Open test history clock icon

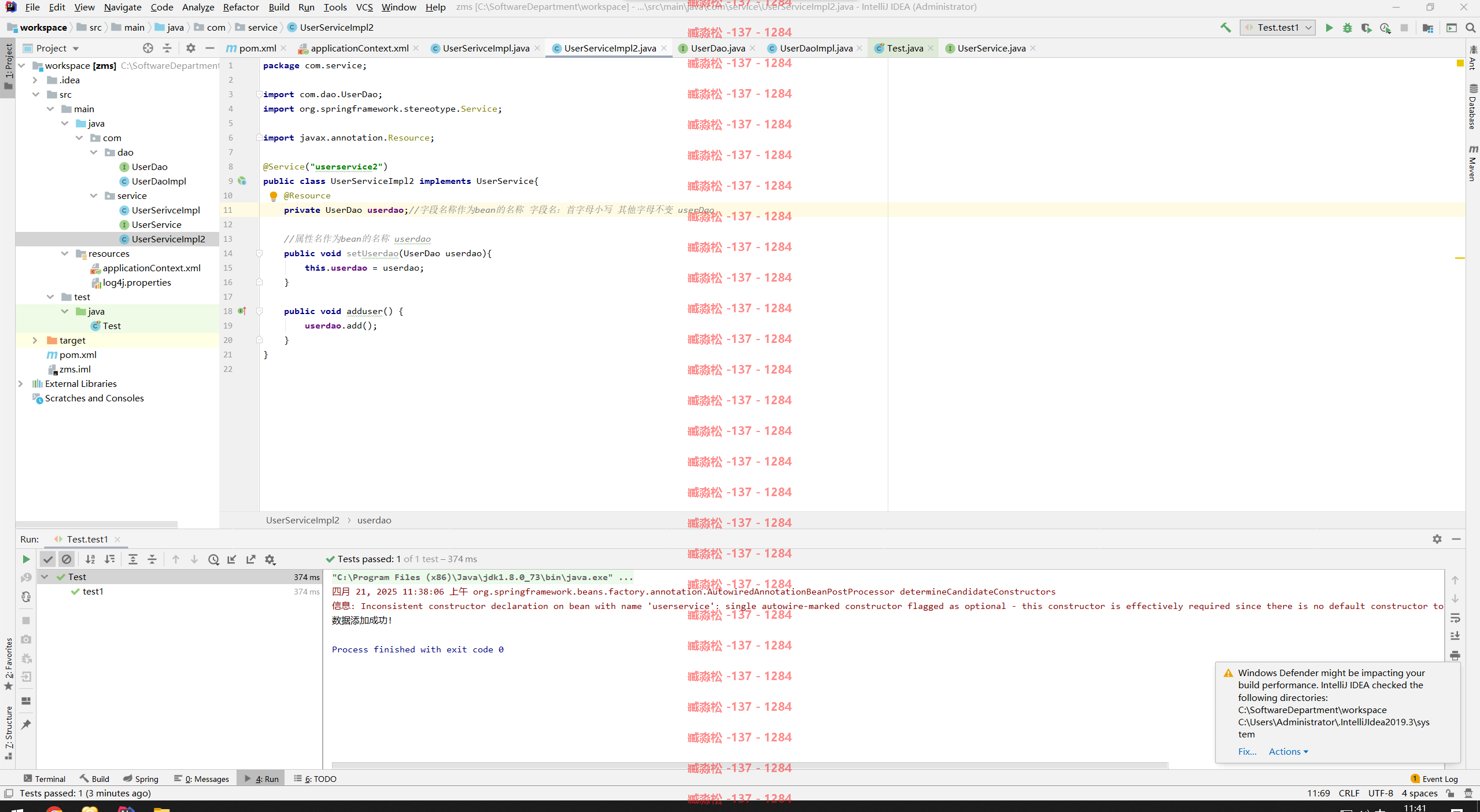pyautogui.click(x=213, y=559)
